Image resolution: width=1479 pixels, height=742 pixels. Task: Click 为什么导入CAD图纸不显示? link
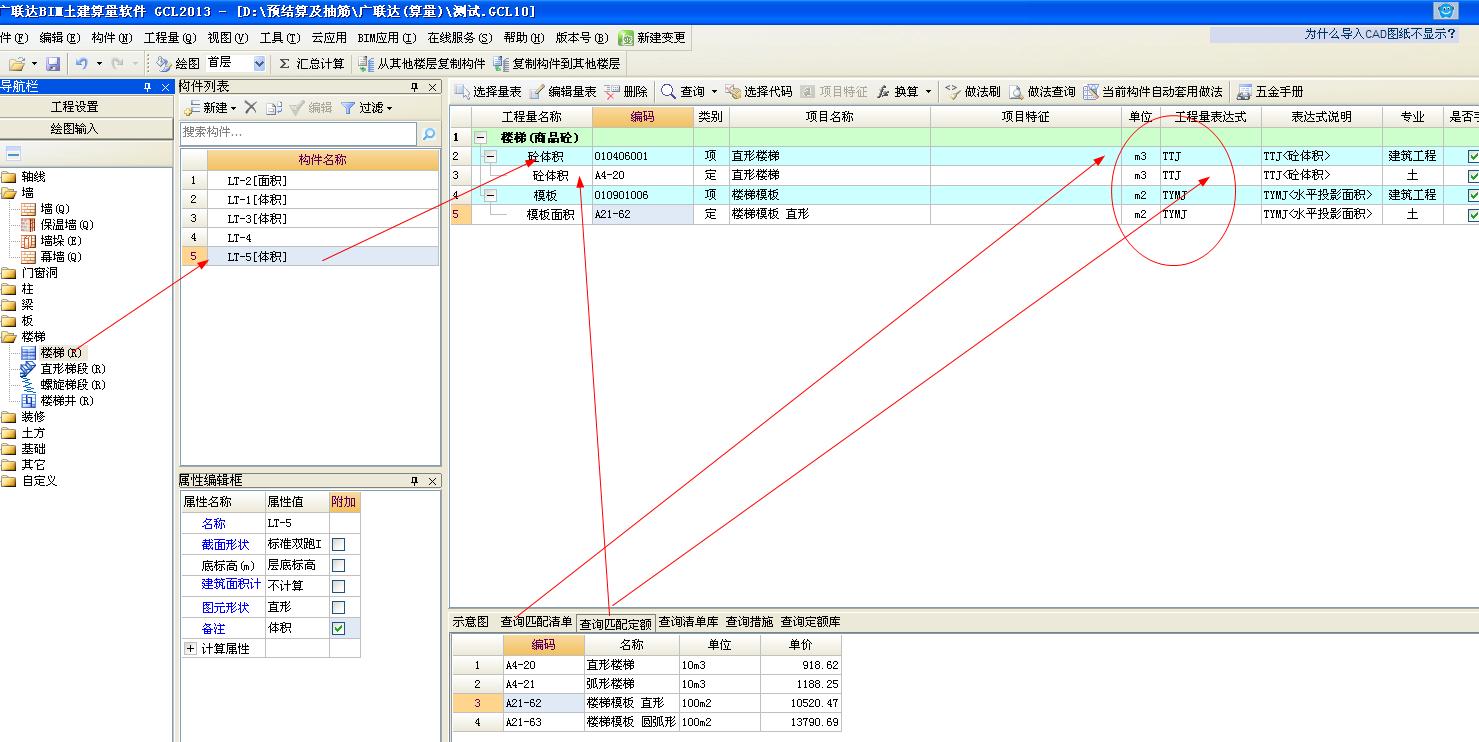point(1381,34)
